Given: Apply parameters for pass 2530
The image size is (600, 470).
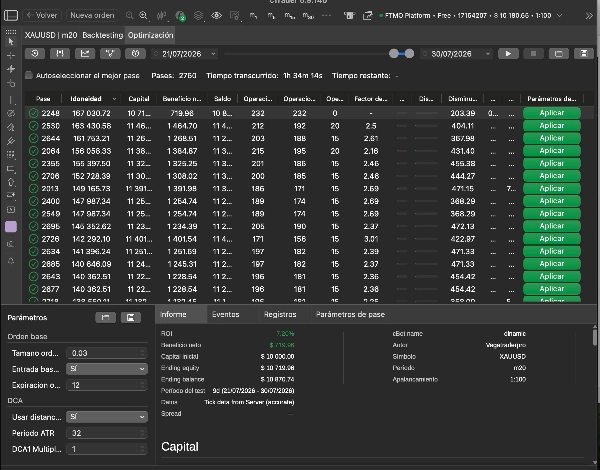Looking at the screenshot, I should coord(552,126).
